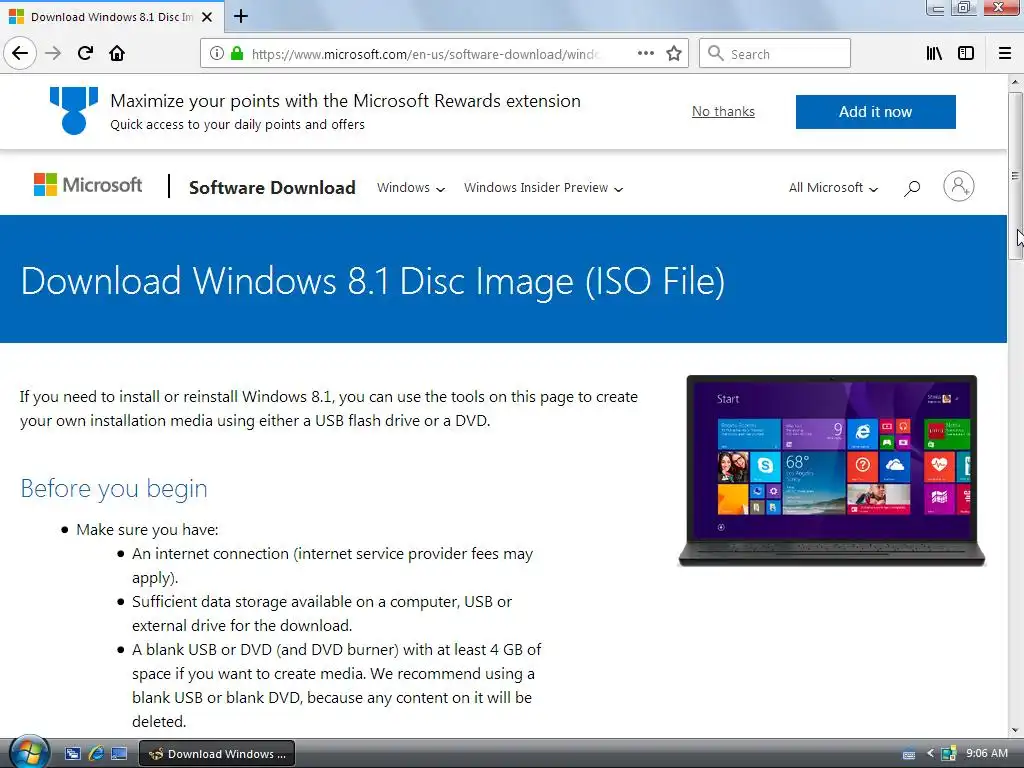Click the green padlock security icon
Viewport: 1024px width, 768px height.
237,53
